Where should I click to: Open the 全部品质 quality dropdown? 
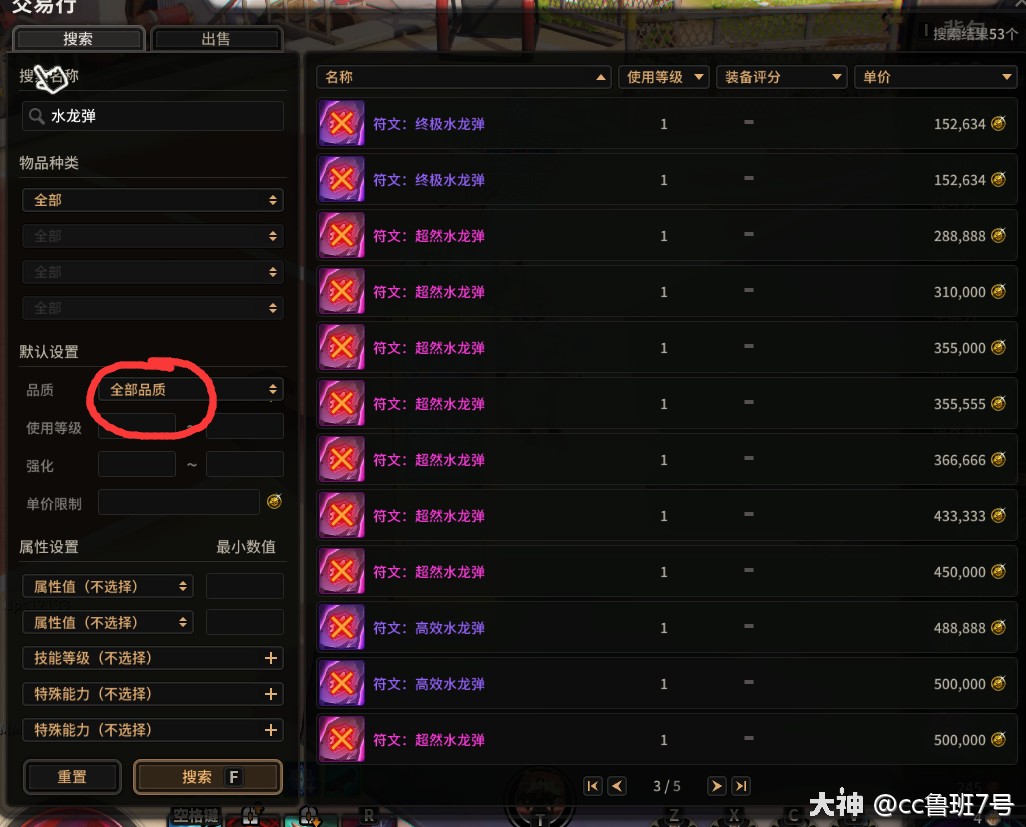[190, 390]
